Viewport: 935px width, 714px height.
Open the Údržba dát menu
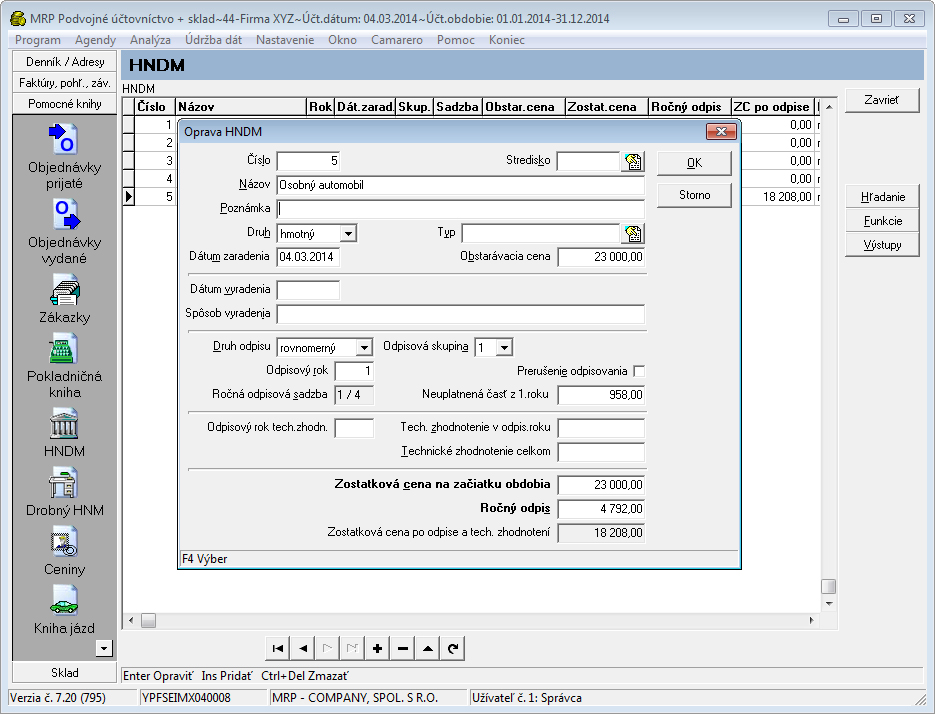[x=213, y=40]
